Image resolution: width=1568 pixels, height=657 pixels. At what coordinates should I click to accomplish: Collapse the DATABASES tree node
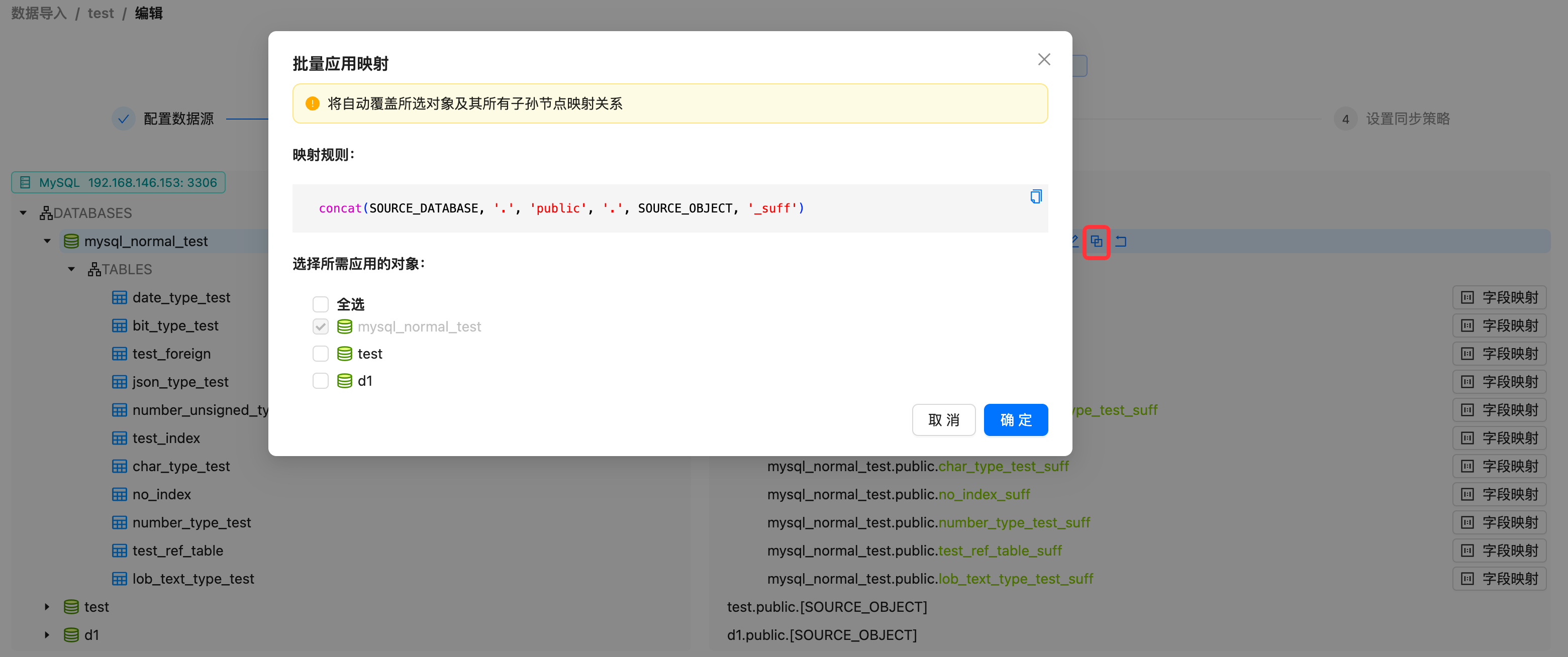coord(23,213)
